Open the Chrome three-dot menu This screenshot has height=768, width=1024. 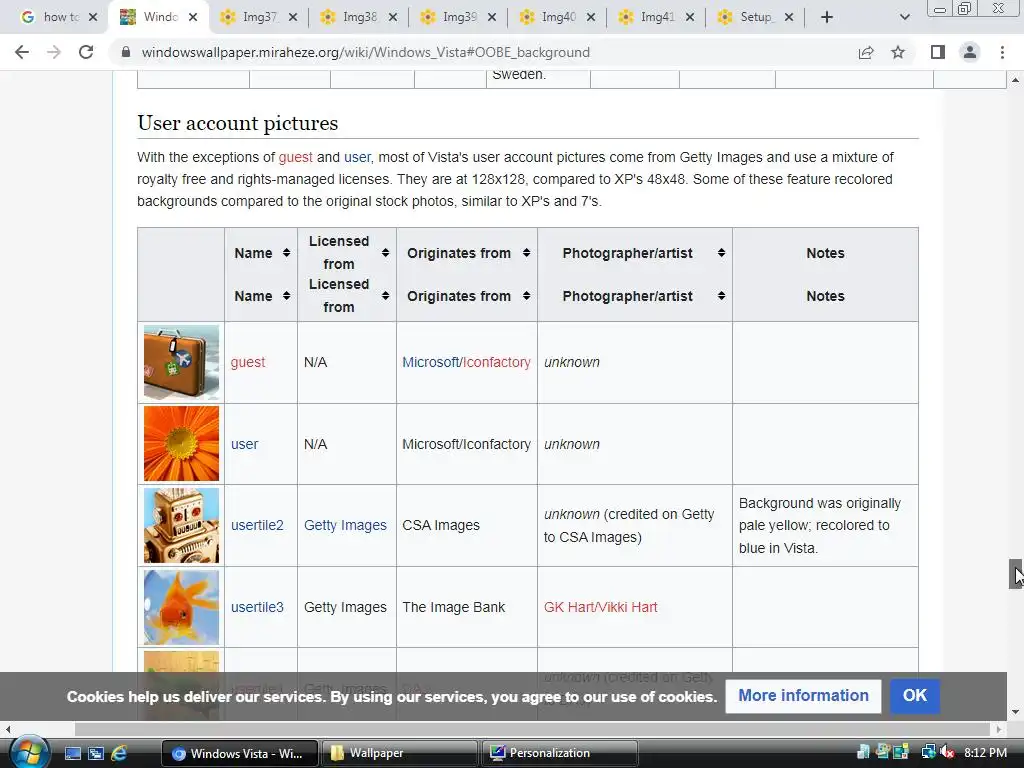[x=1002, y=52]
